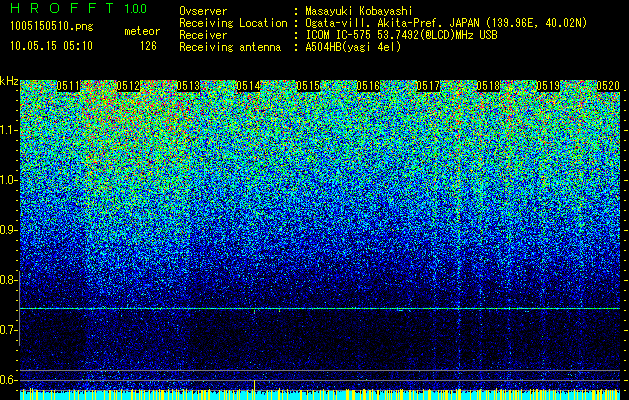Image resolution: width=629 pixels, height=400 pixels.
Task: Click the cyan signal level strip at the bottom
Action: coord(320,396)
